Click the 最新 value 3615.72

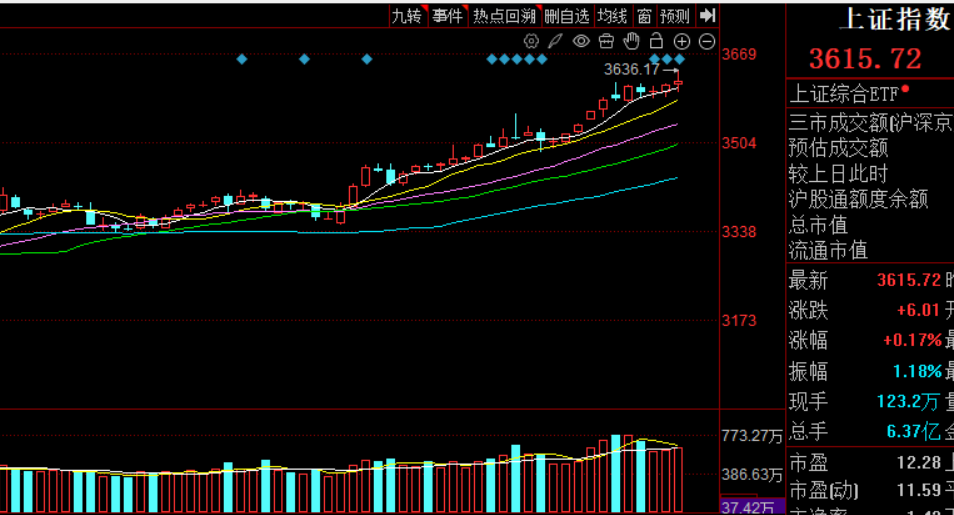click(909, 280)
